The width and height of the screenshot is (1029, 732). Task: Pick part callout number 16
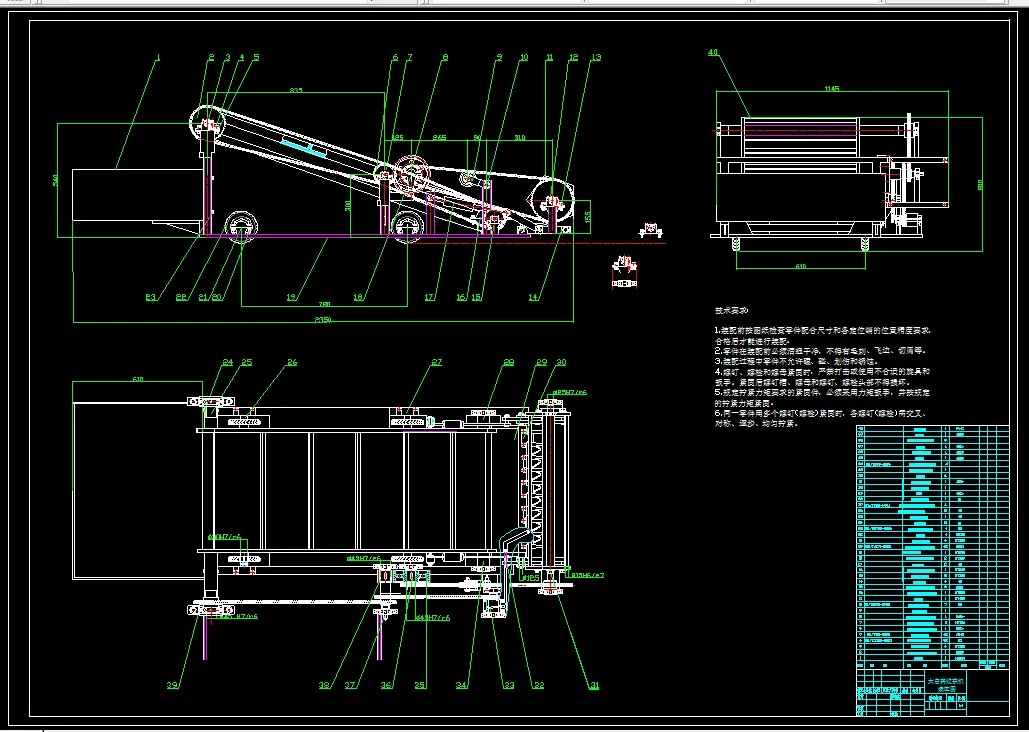click(462, 297)
